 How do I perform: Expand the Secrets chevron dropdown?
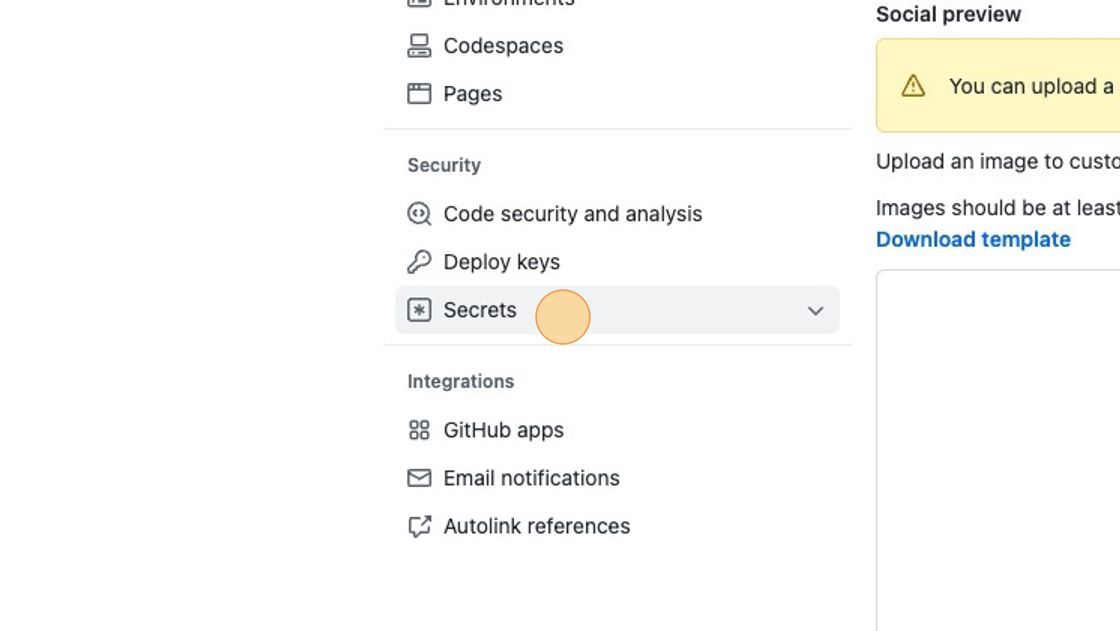815,310
